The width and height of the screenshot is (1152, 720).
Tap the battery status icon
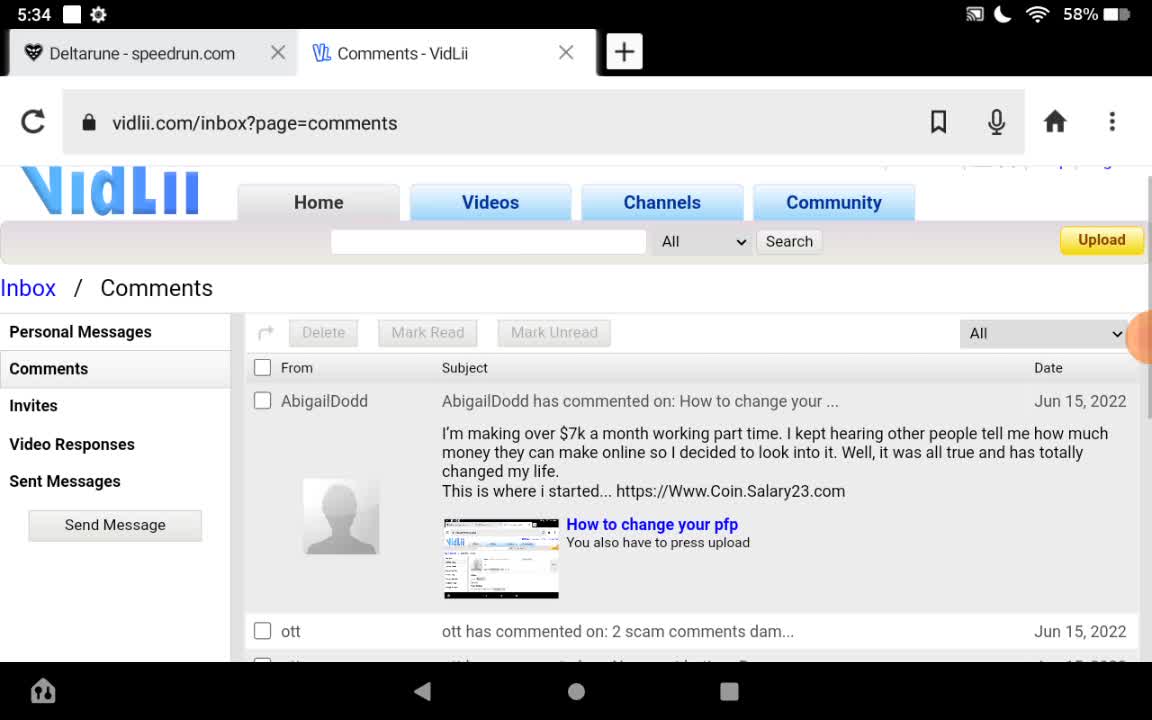pos(1117,15)
